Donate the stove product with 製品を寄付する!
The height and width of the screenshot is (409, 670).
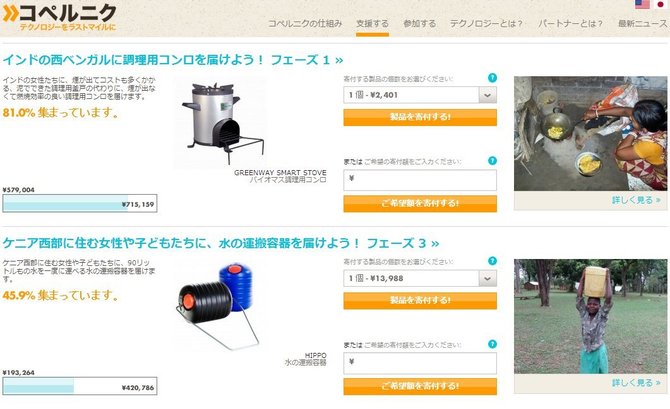[x=420, y=117]
